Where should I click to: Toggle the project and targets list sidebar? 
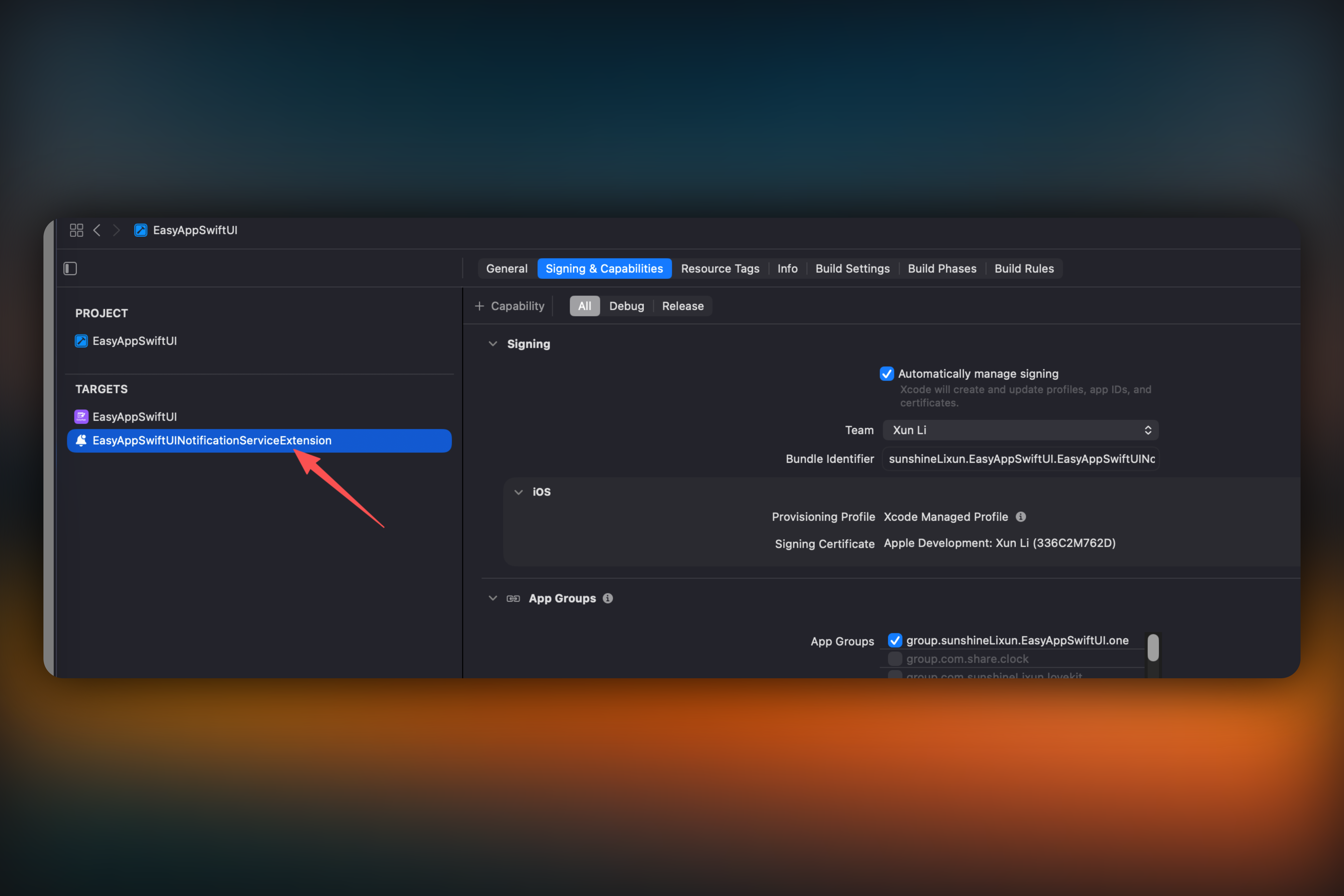70,269
